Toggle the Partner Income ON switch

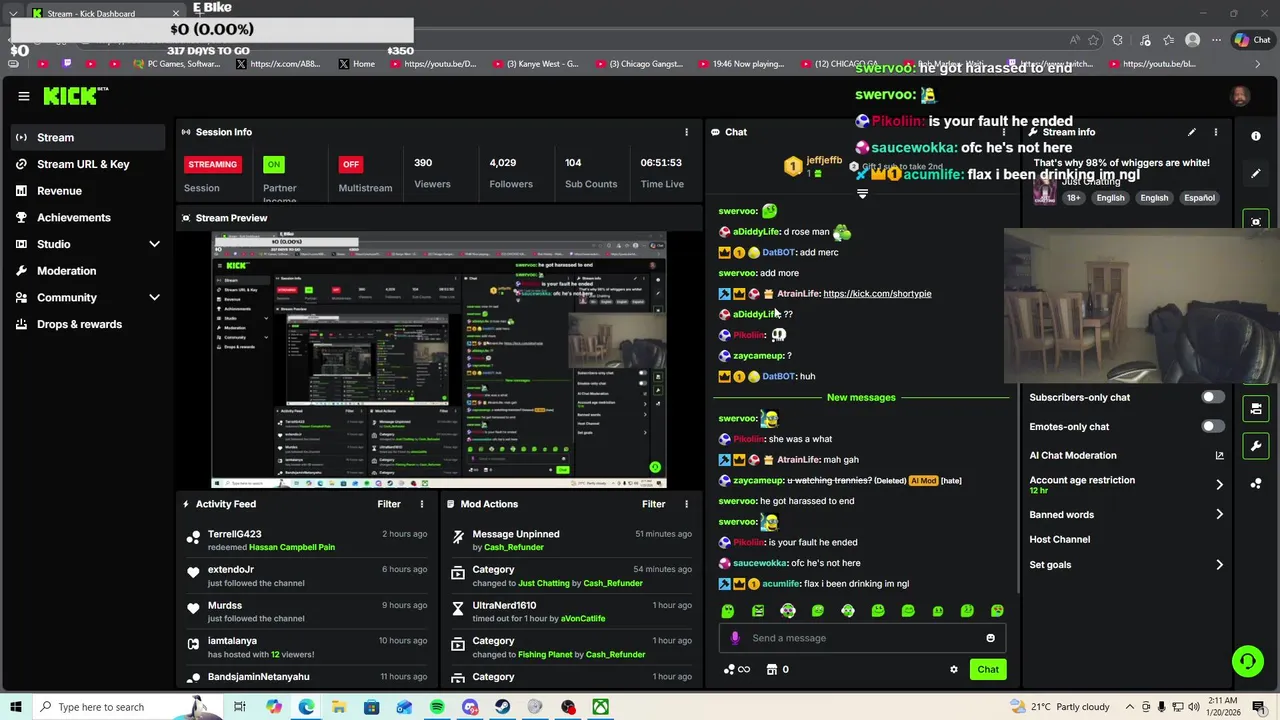[x=273, y=164]
